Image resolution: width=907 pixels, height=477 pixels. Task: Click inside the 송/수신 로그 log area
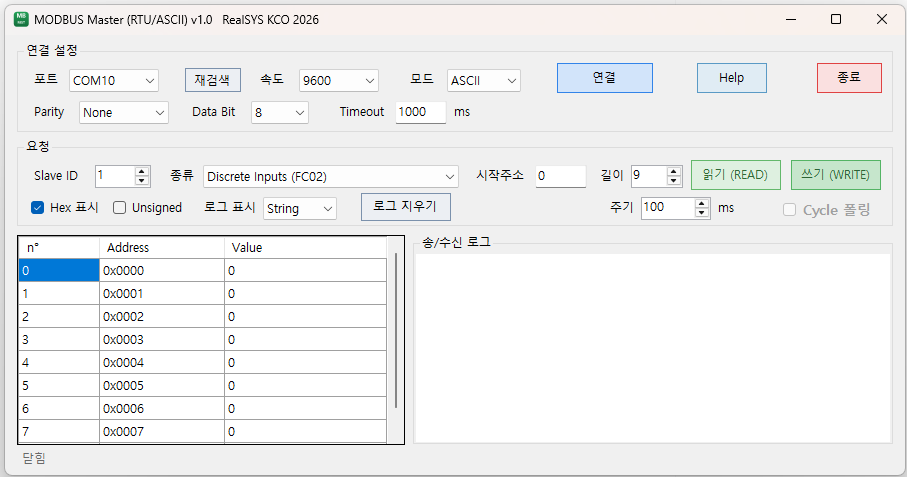pyautogui.click(x=652, y=349)
